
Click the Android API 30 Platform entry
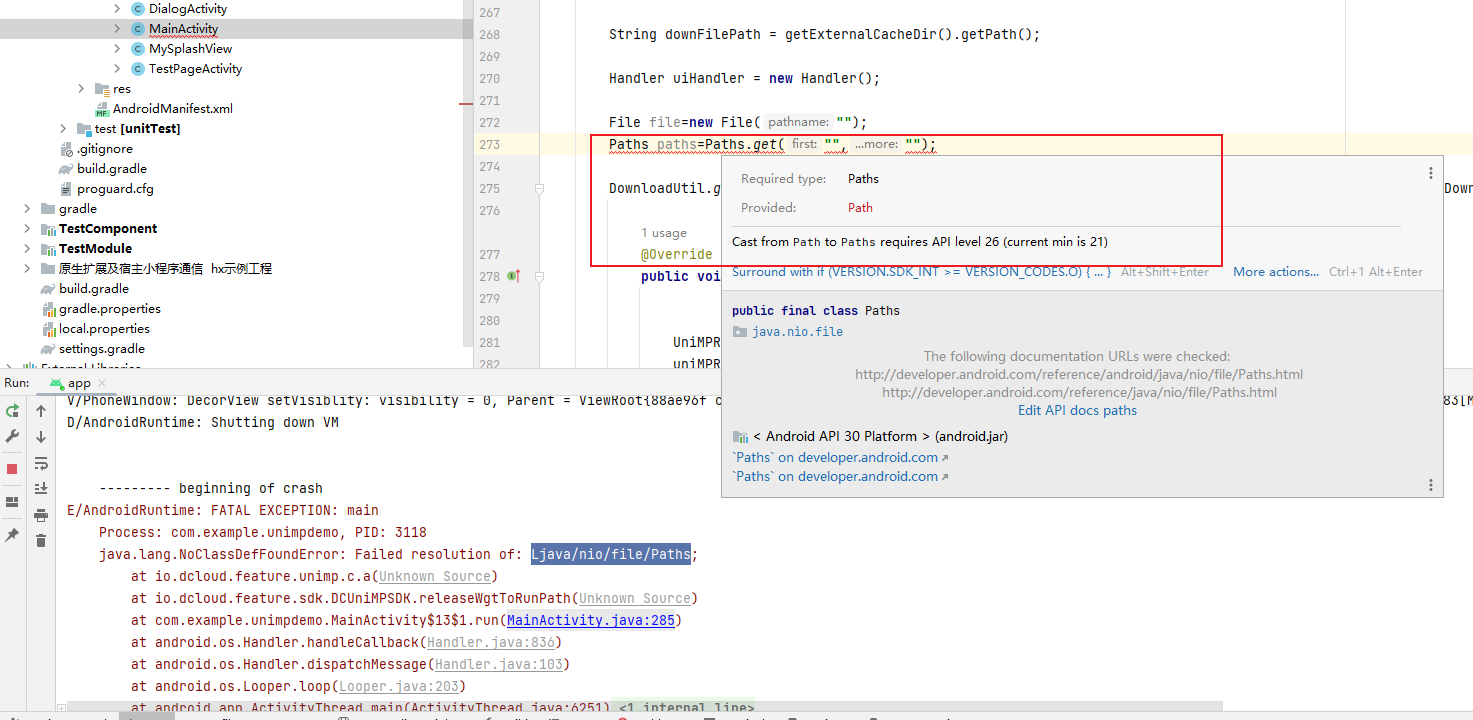coord(870,436)
